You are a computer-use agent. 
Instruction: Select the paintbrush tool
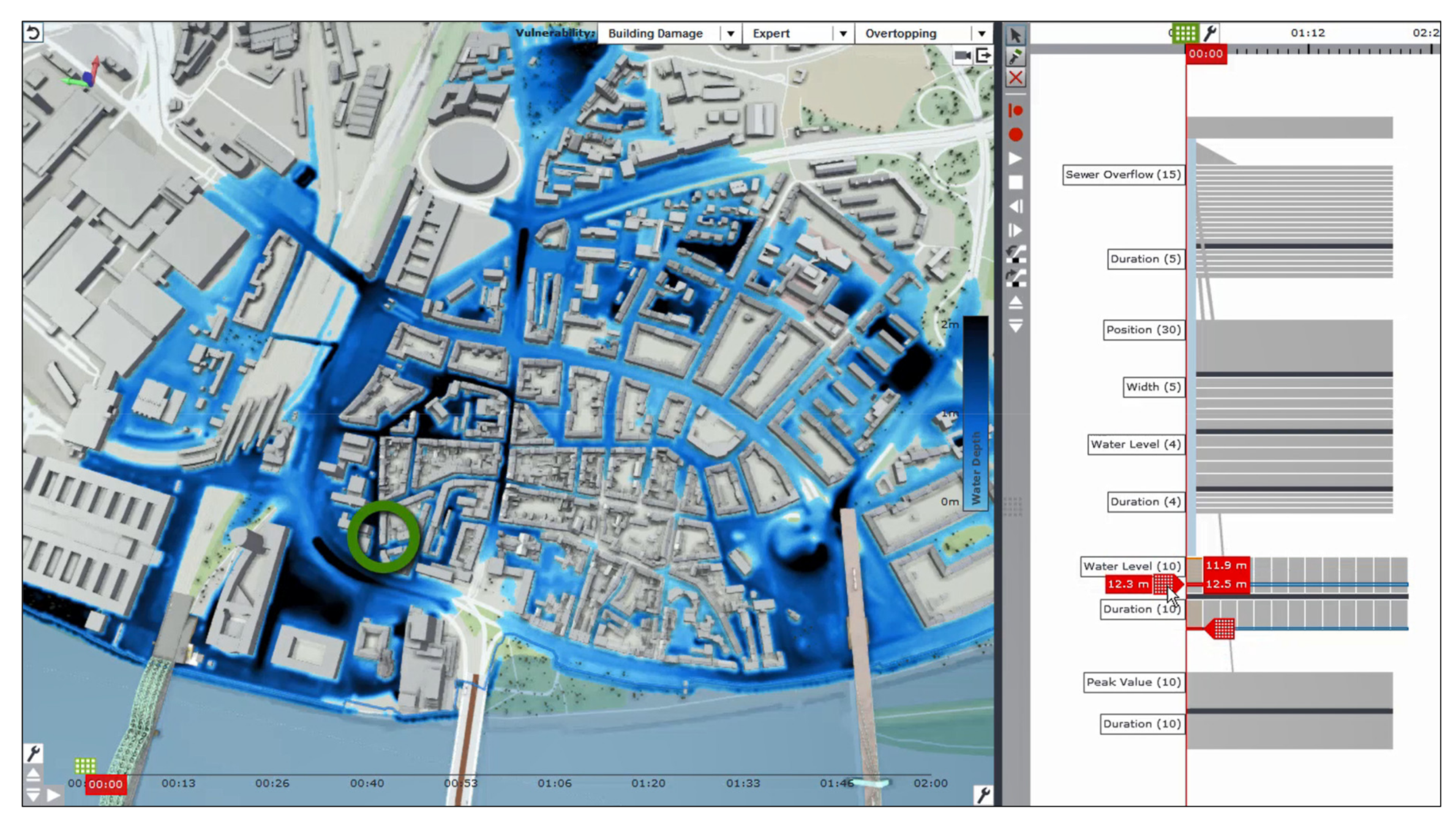click(x=1015, y=57)
